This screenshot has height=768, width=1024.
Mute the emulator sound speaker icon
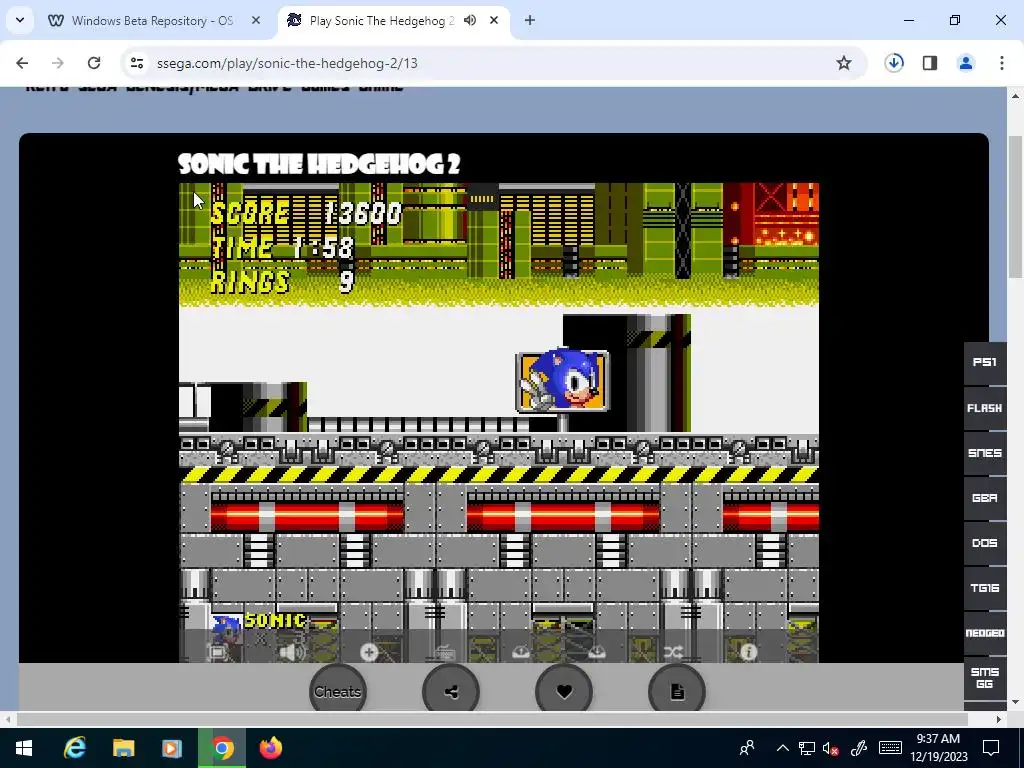292,652
